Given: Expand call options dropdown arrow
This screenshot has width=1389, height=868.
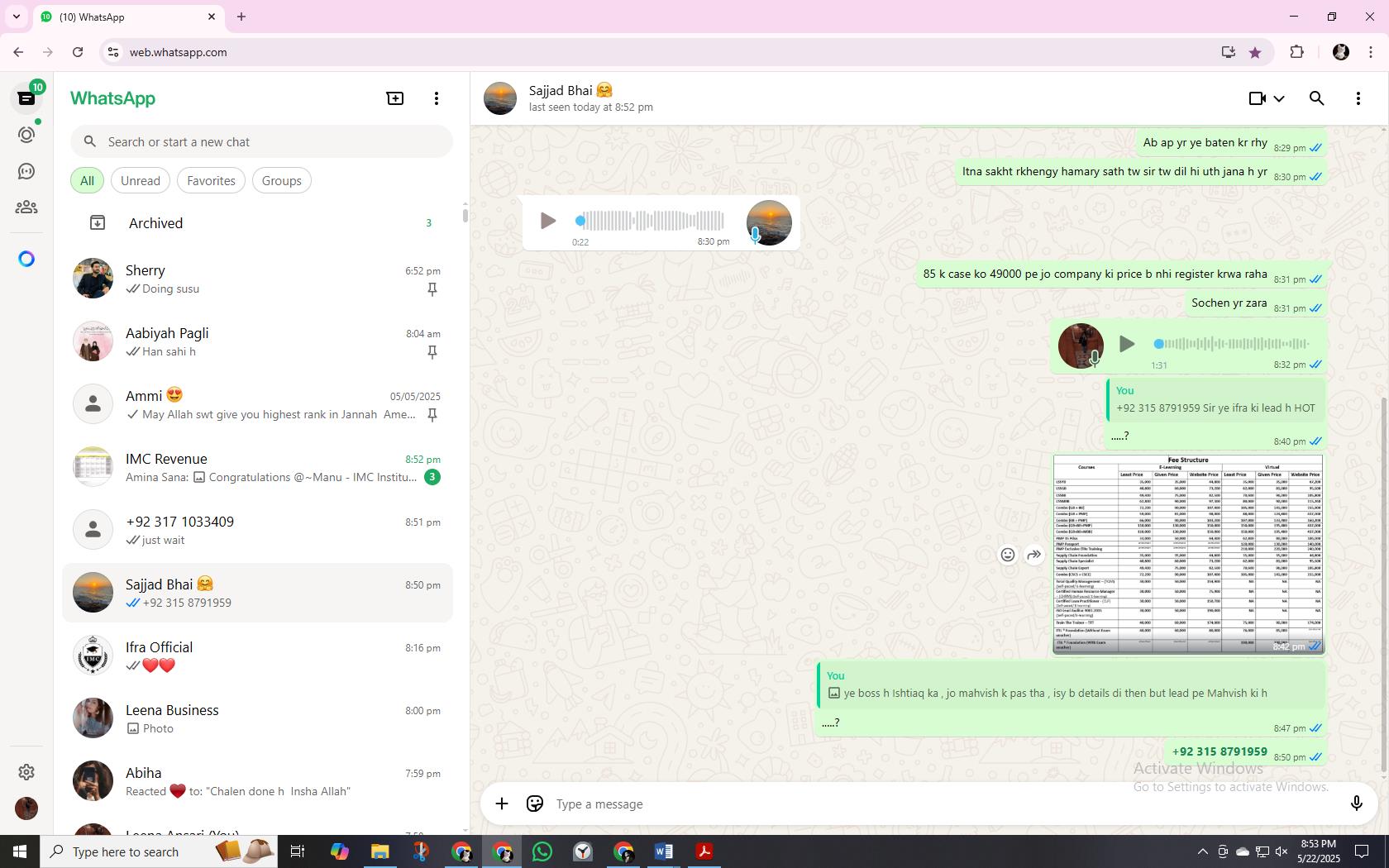Looking at the screenshot, I should (1279, 98).
